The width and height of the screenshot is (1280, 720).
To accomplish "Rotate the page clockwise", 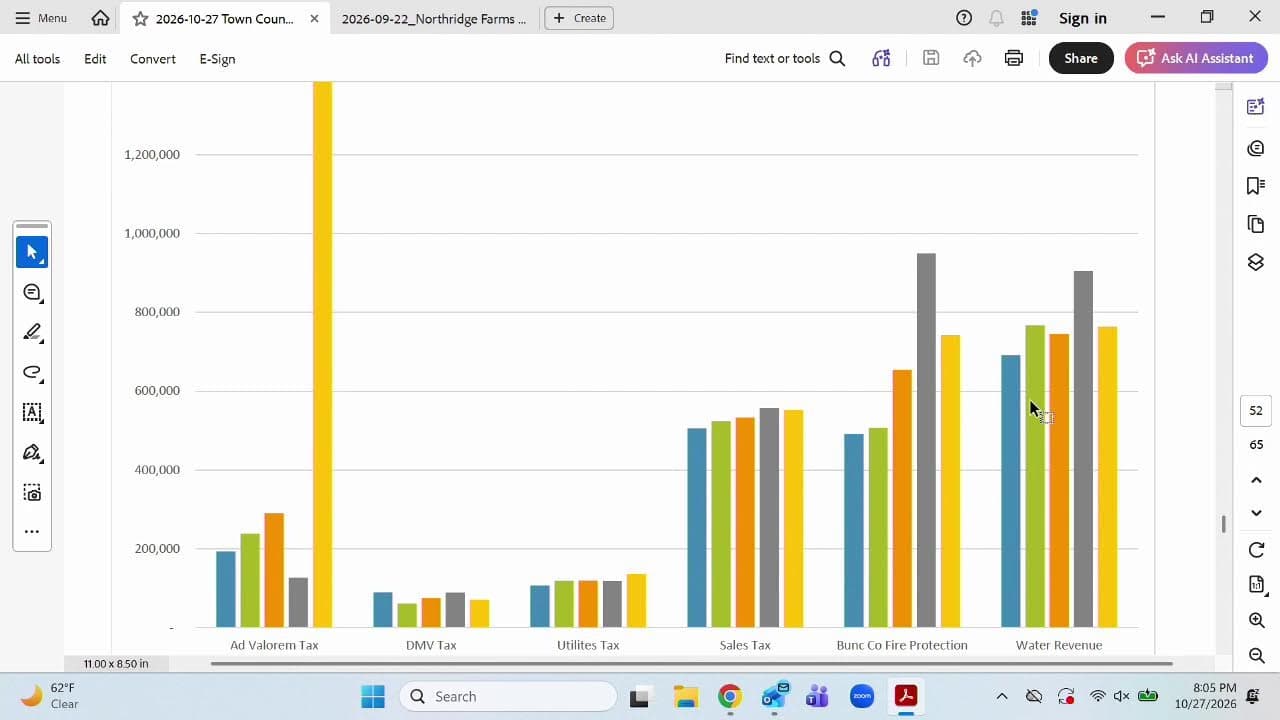I will [1257, 550].
